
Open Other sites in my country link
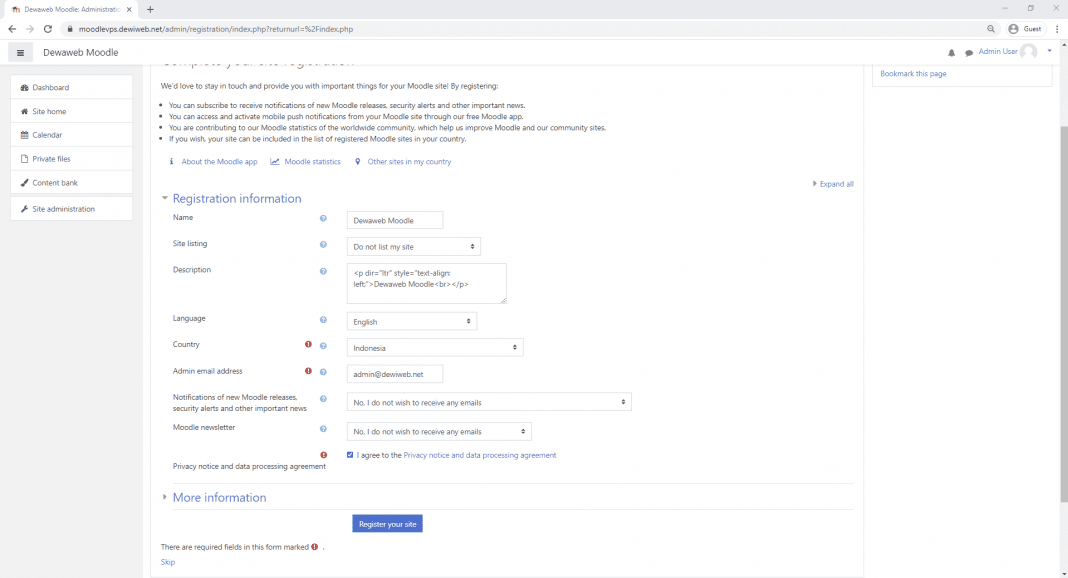409,162
